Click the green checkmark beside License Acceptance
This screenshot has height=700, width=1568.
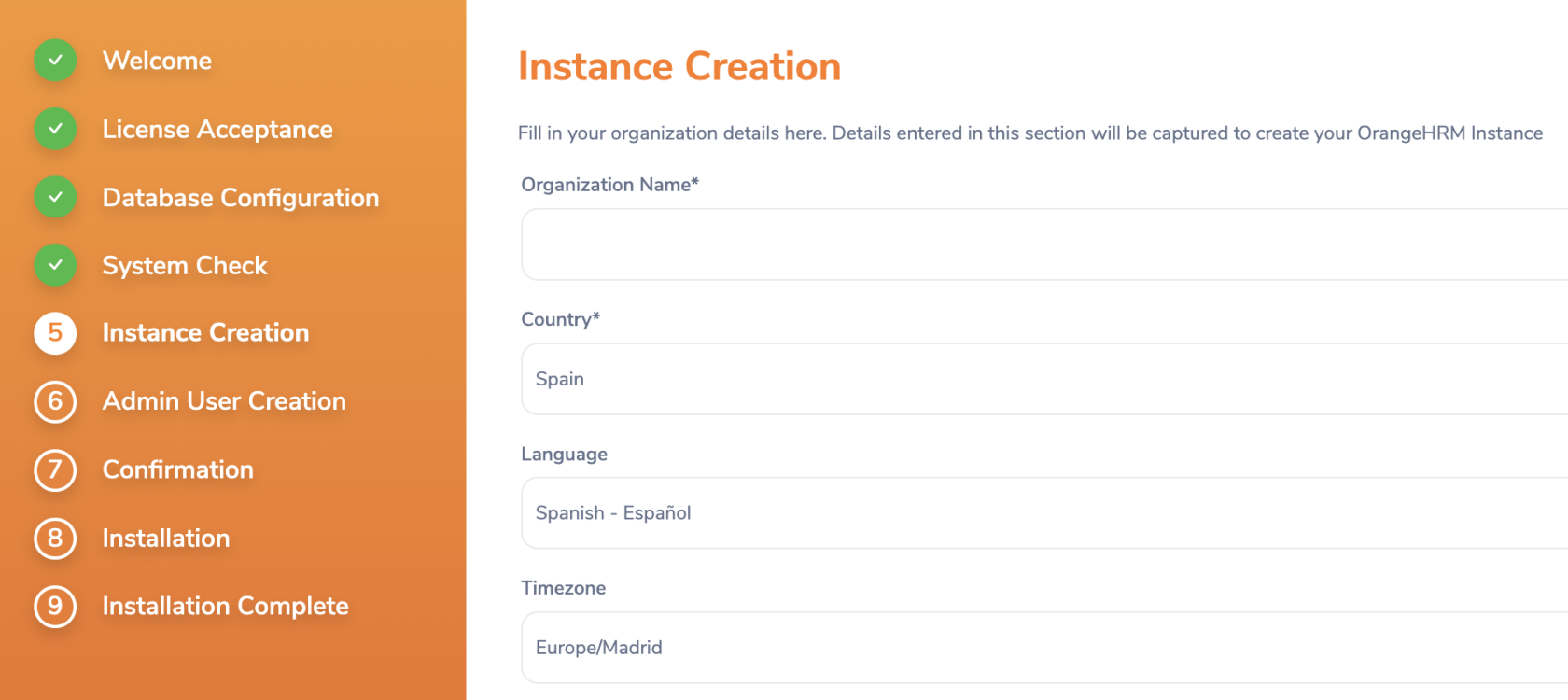tap(55, 129)
